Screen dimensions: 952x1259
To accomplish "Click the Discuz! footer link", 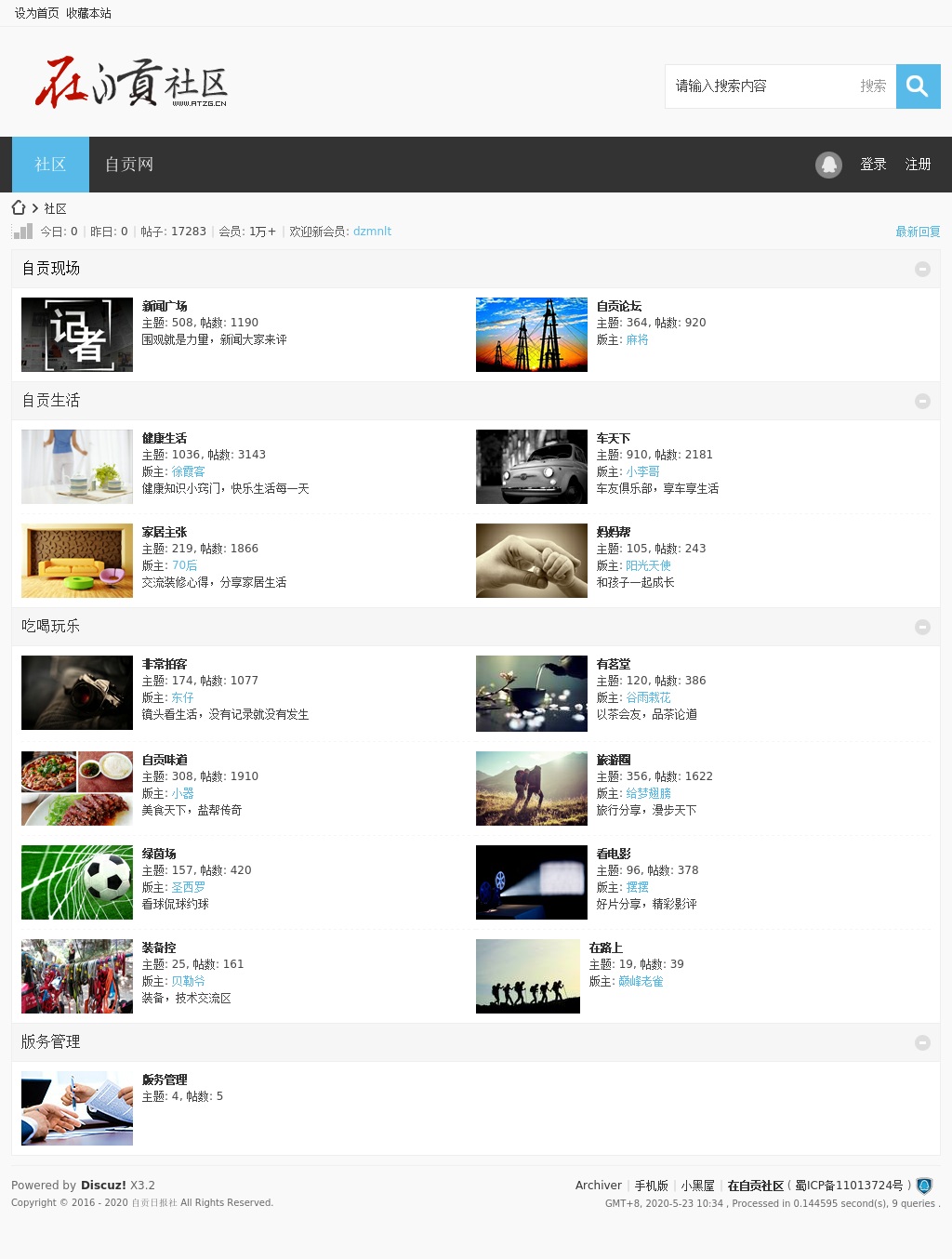I will point(103,1186).
